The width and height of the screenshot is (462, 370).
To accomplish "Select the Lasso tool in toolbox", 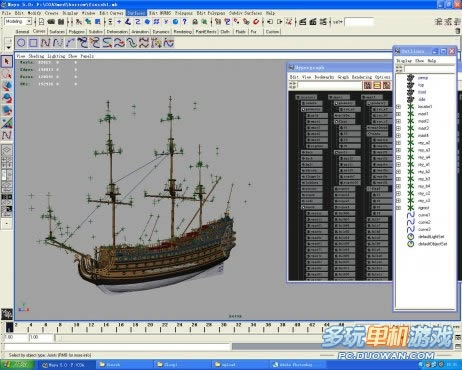I will coord(7,74).
